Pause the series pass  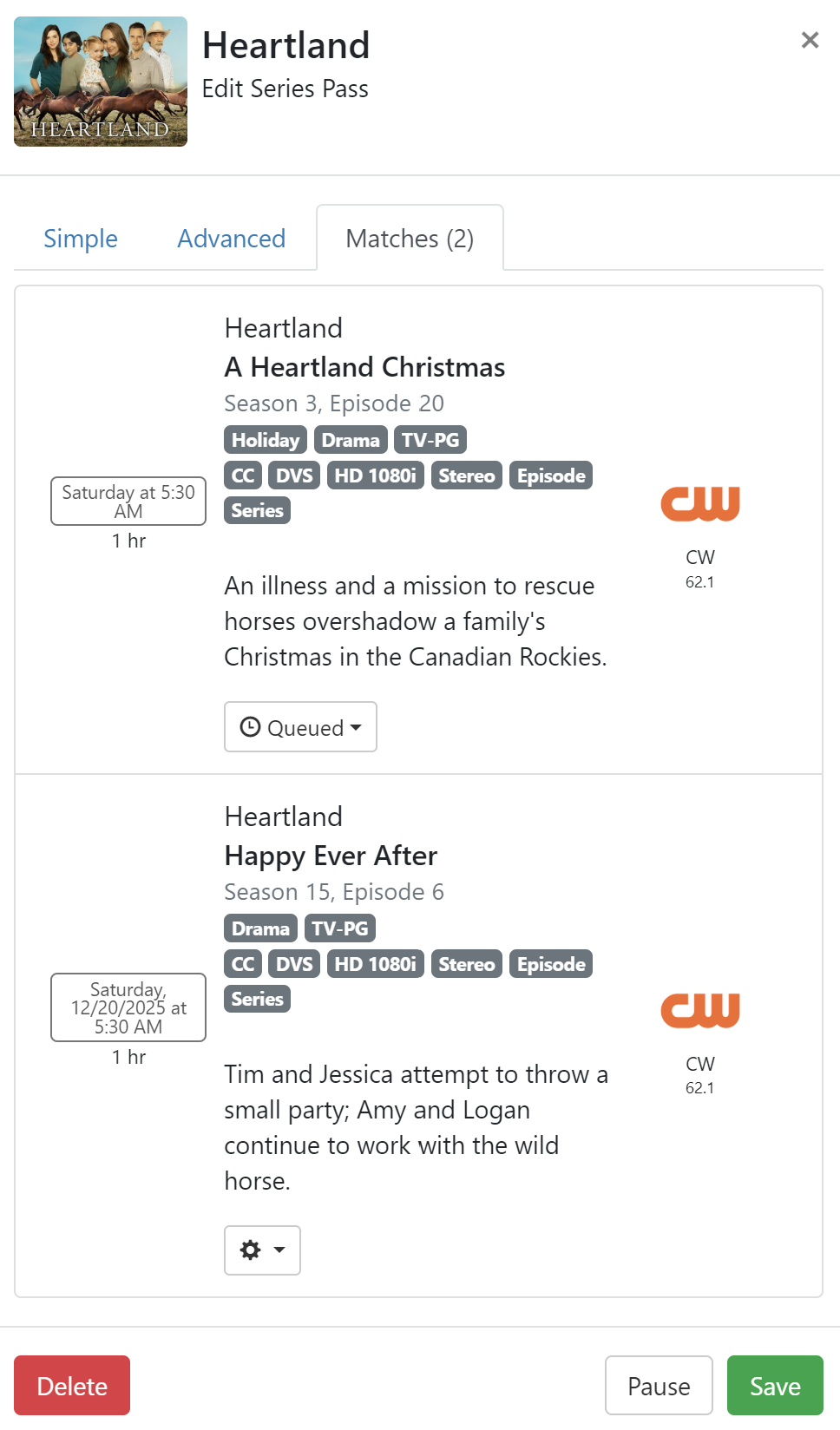click(659, 1386)
